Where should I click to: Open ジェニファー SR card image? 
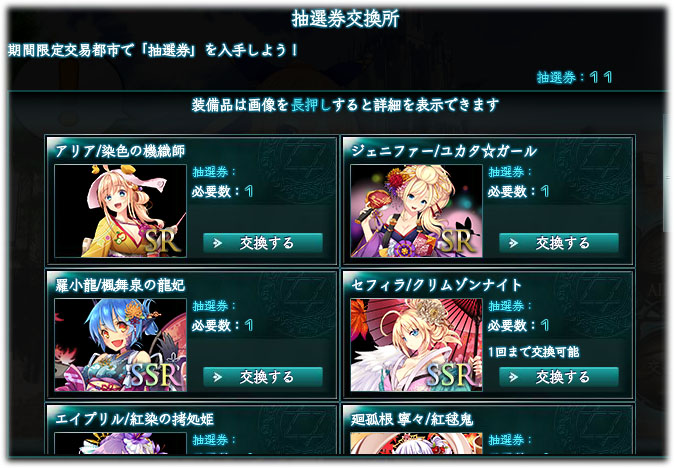[x=416, y=211]
